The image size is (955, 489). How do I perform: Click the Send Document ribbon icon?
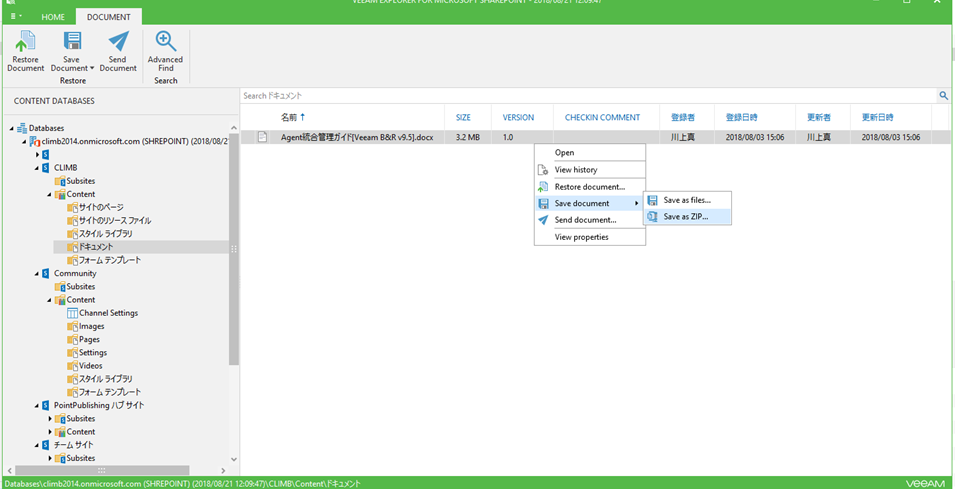point(118,41)
